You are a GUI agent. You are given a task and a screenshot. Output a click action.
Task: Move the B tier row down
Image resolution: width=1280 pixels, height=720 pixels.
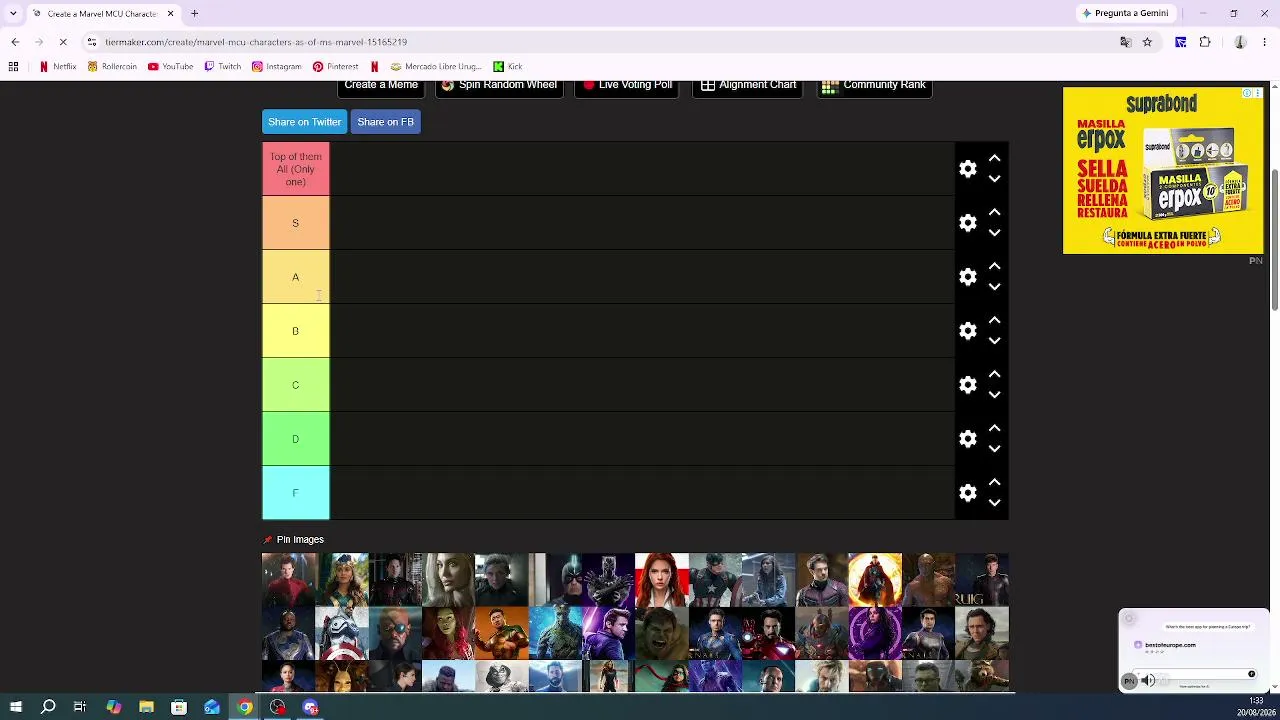tap(994, 341)
